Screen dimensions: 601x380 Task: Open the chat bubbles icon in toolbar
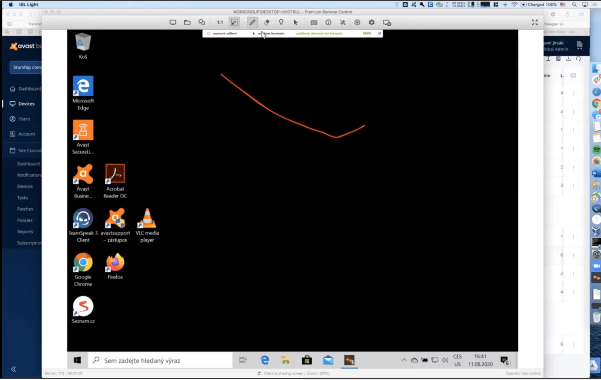point(202,23)
